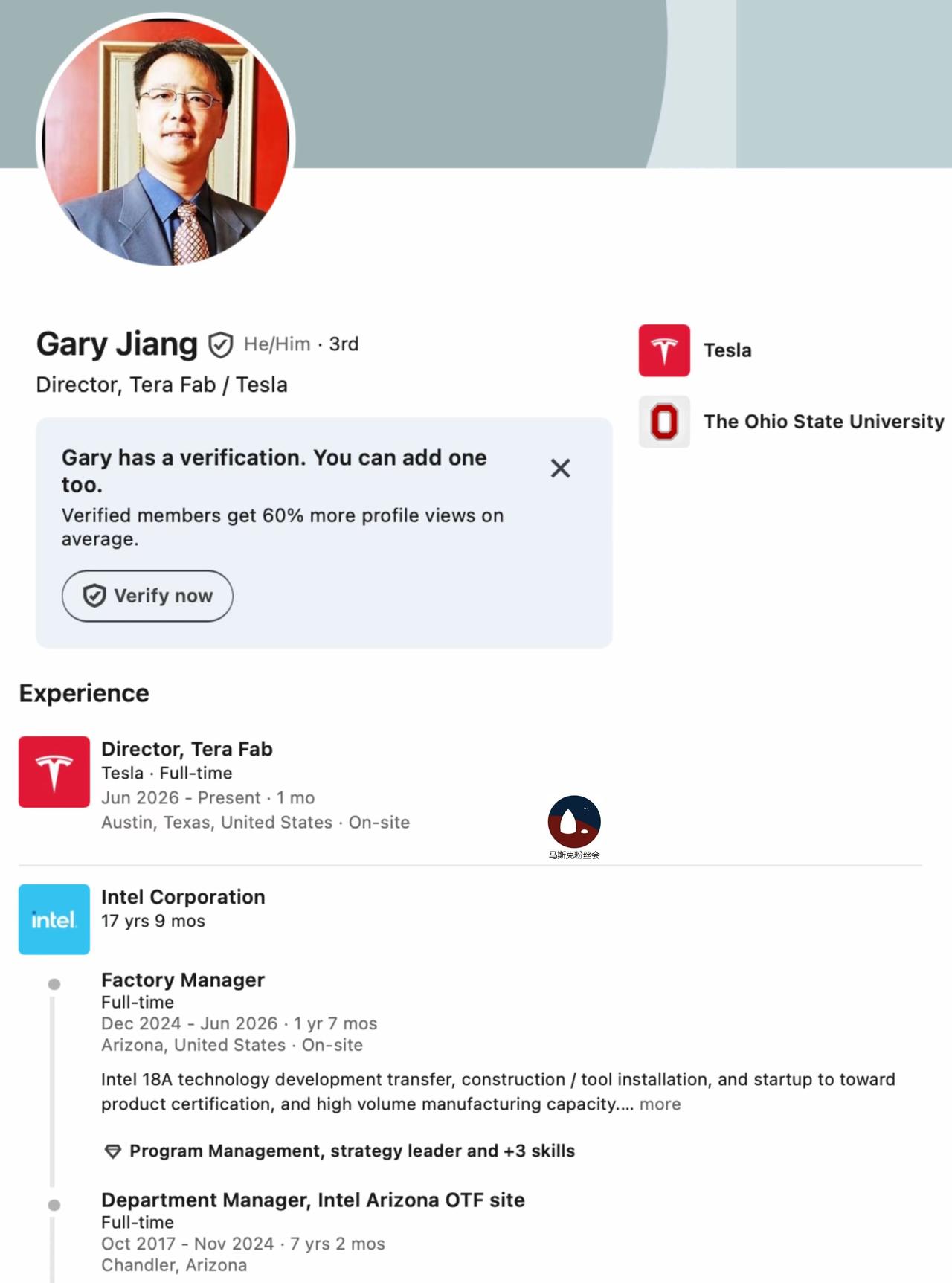Select 'Factory Manager' role title
The height and width of the screenshot is (1283, 952).
click(183, 980)
